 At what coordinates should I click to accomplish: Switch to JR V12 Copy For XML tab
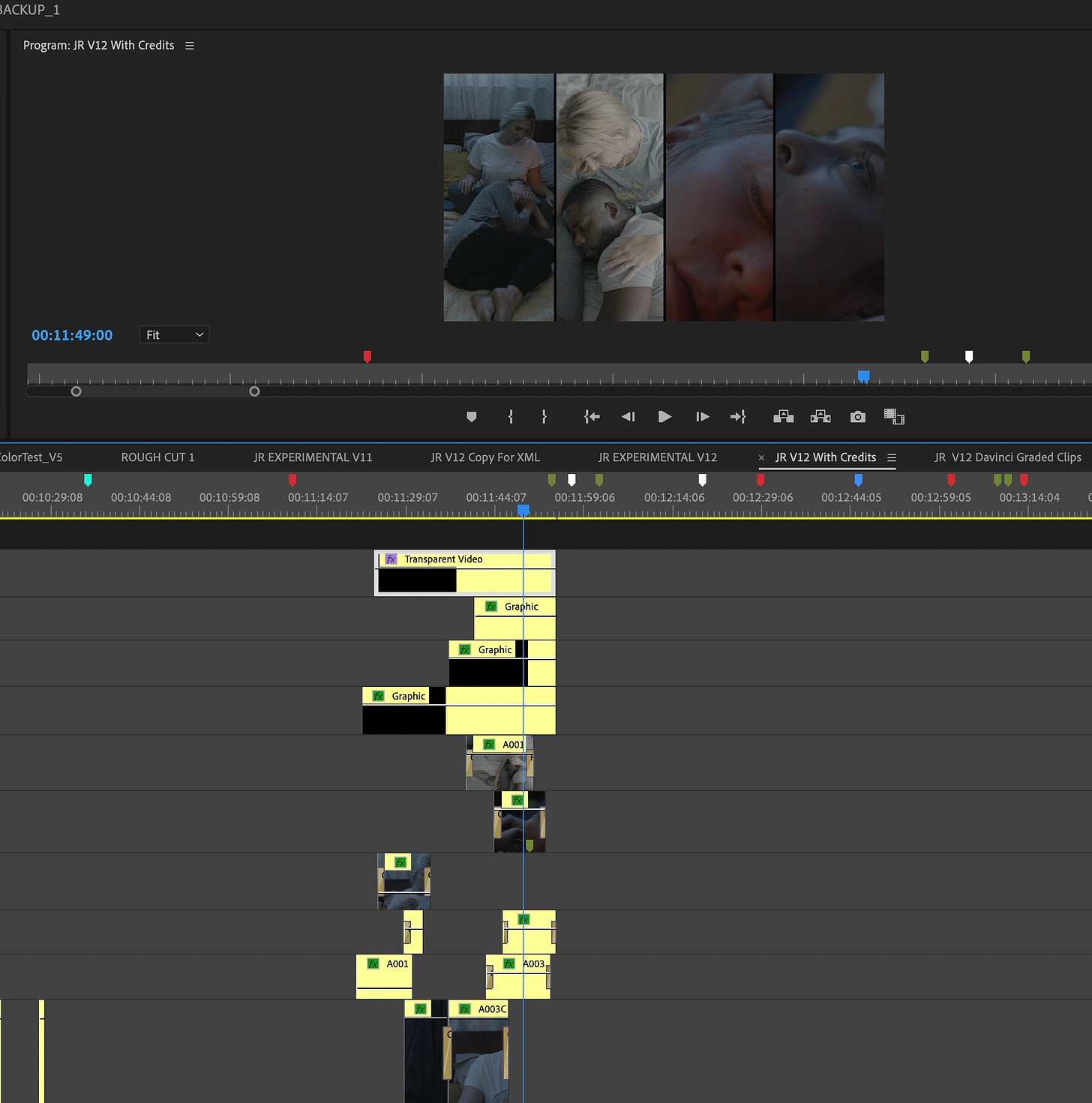[x=485, y=457]
